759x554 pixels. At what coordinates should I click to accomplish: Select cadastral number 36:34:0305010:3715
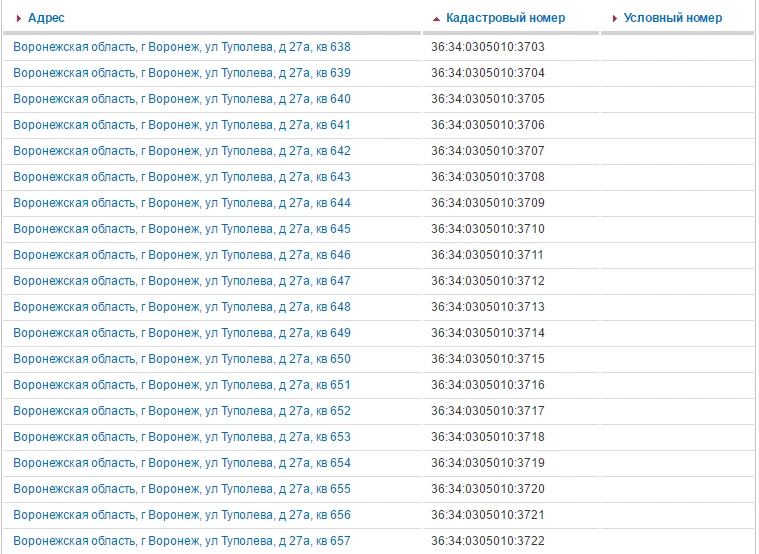pos(488,359)
